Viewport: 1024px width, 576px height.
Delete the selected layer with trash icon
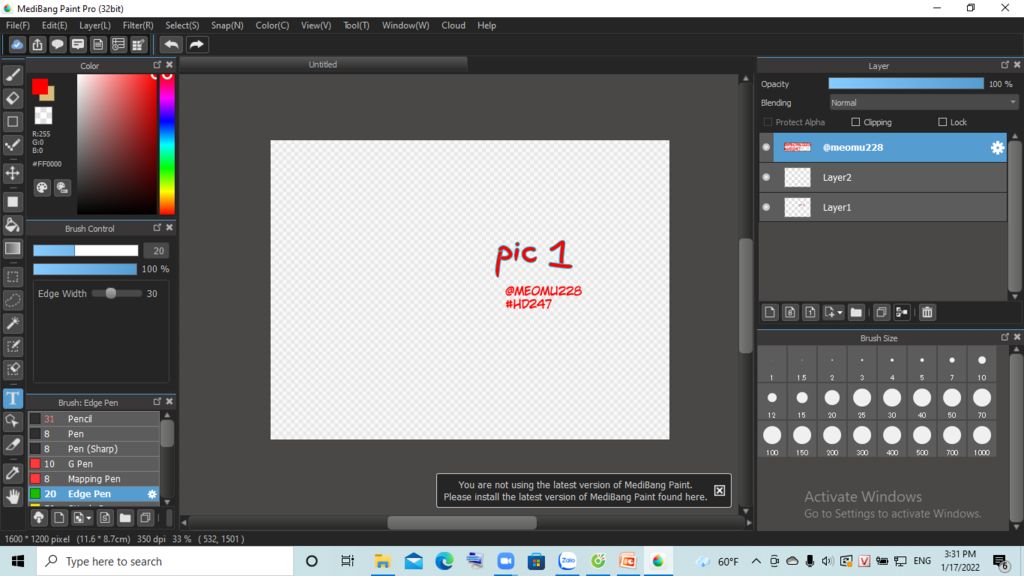tap(927, 312)
